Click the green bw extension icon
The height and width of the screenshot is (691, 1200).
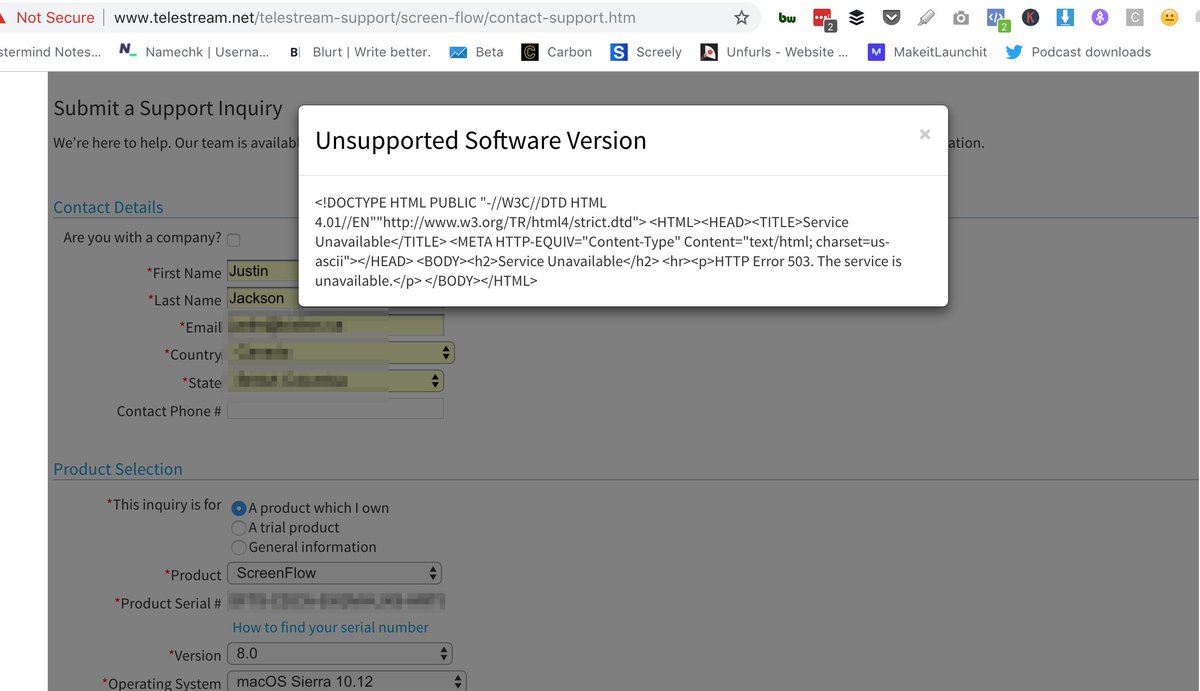click(x=787, y=18)
